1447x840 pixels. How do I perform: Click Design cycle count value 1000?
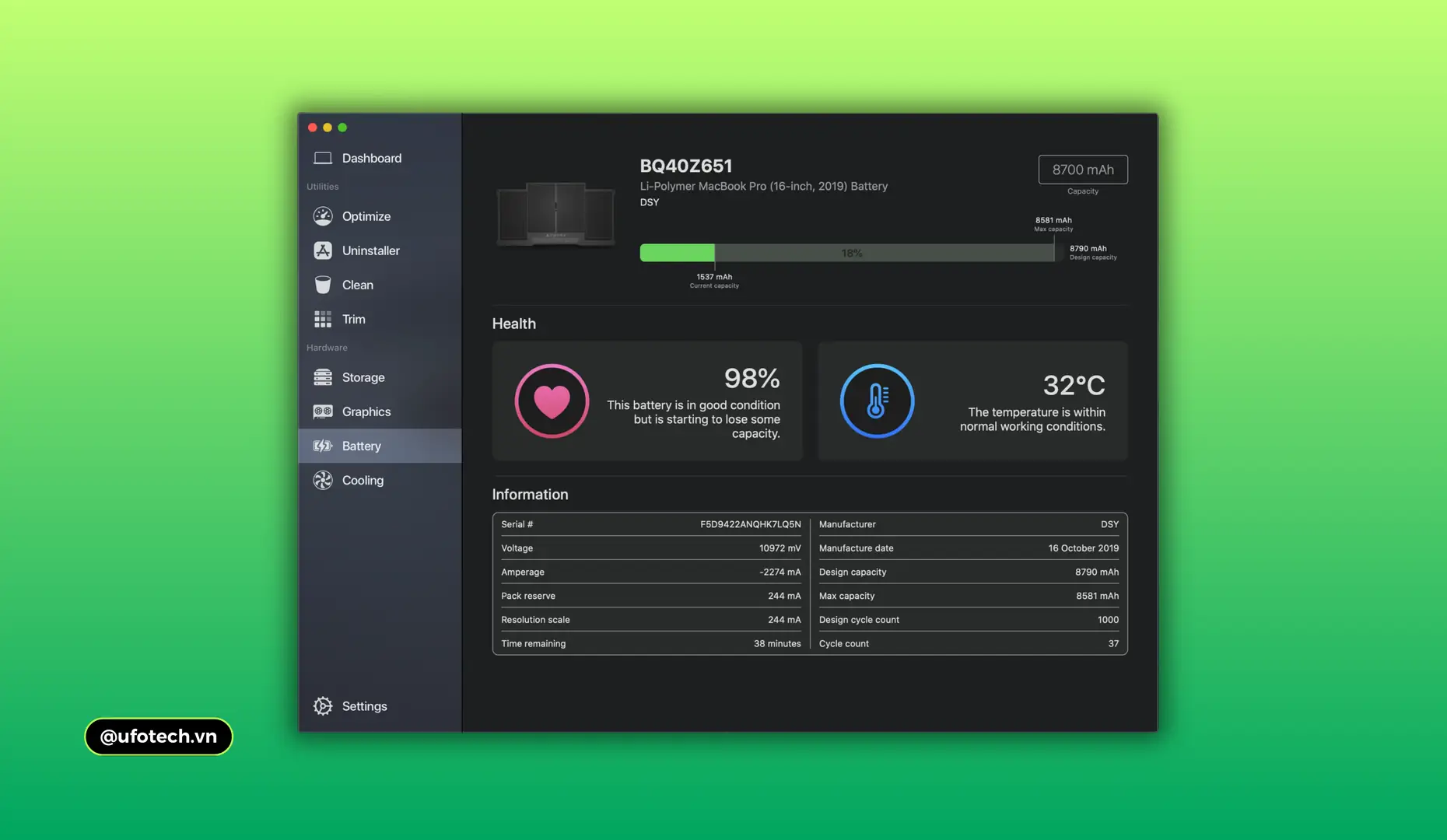pos(1108,620)
